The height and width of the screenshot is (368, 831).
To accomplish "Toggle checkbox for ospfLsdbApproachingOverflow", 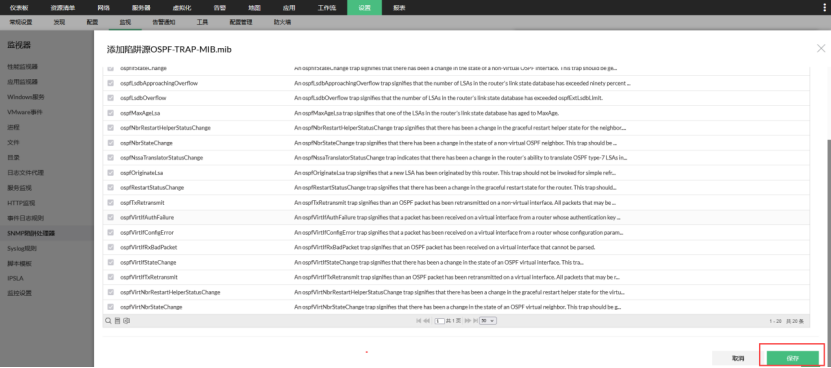I will (111, 83).
